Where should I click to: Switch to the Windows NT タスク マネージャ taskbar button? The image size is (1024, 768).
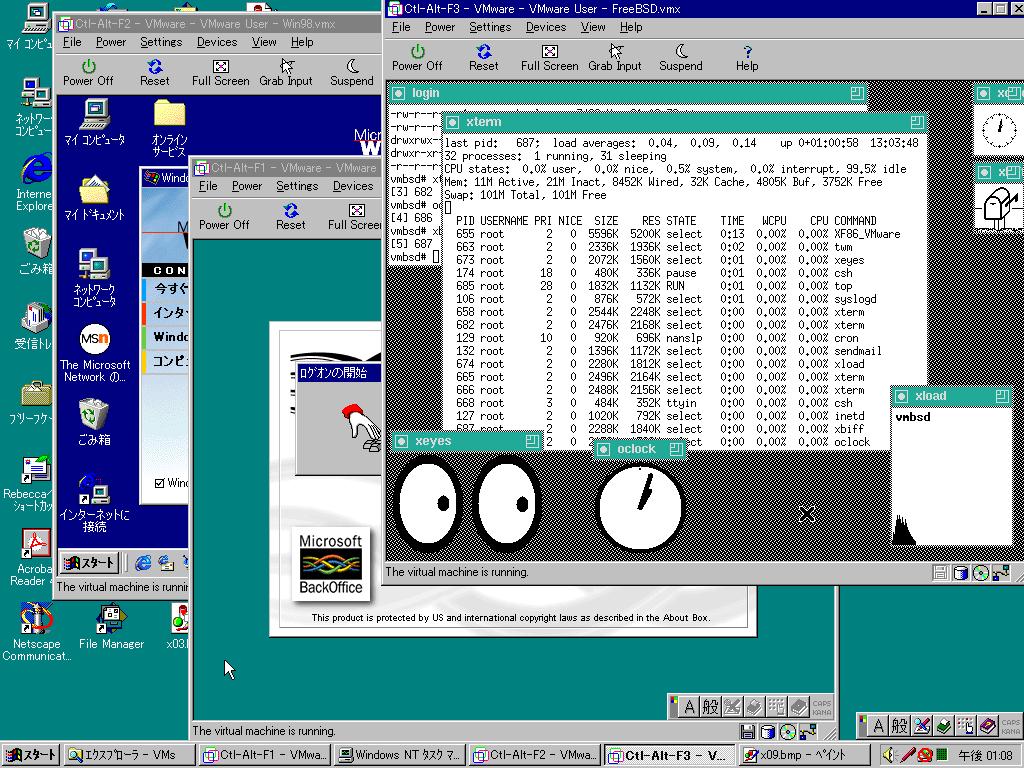[400, 755]
